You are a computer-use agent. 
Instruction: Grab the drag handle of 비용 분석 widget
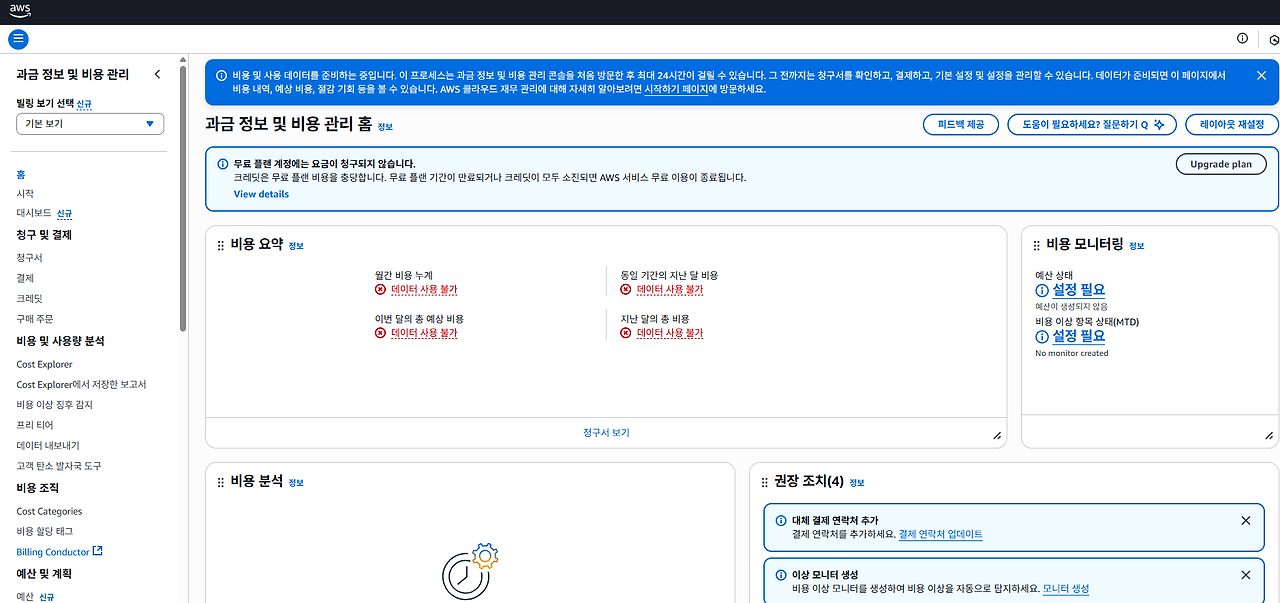[220, 482]
